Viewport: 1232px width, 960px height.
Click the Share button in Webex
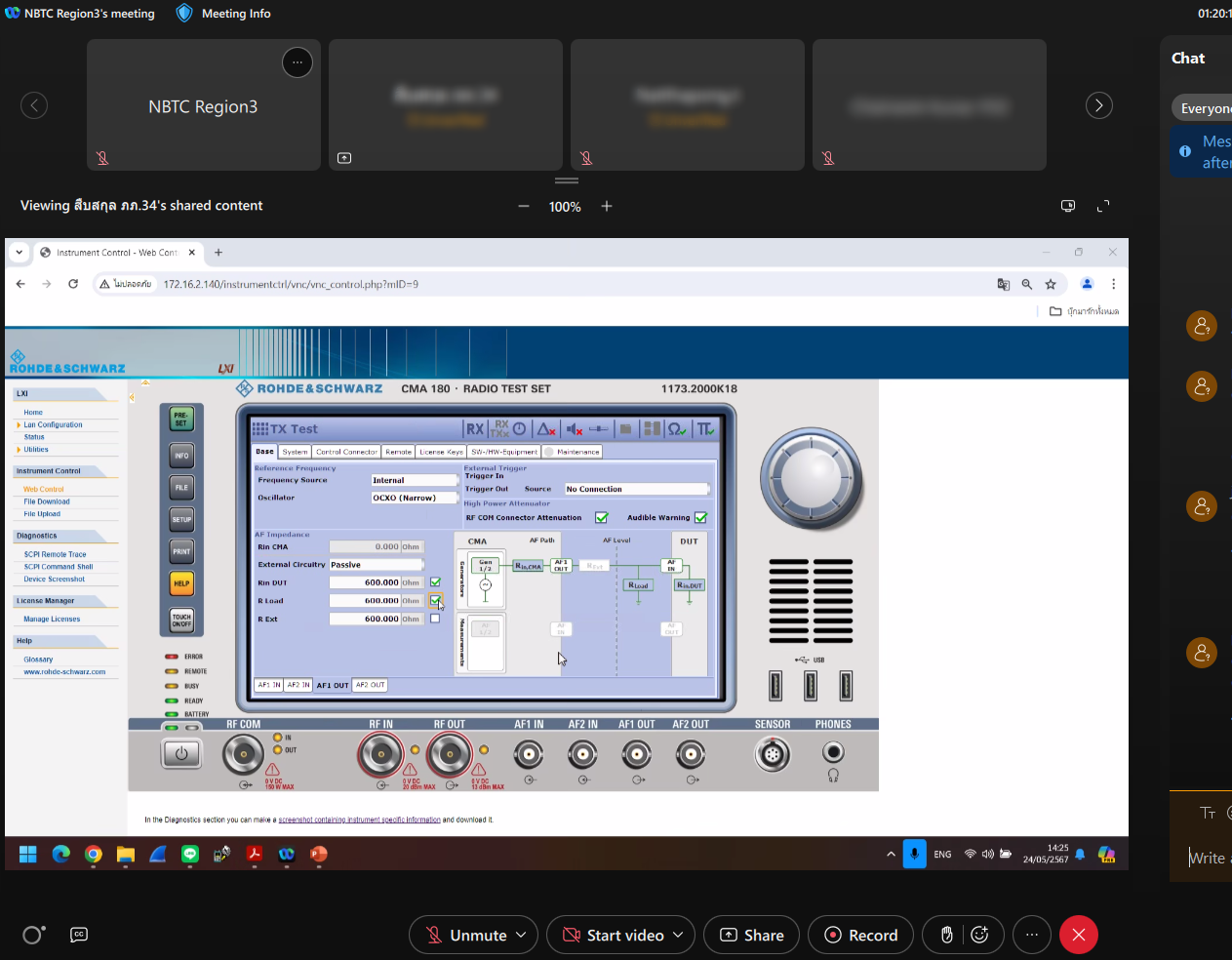(751, 935)
